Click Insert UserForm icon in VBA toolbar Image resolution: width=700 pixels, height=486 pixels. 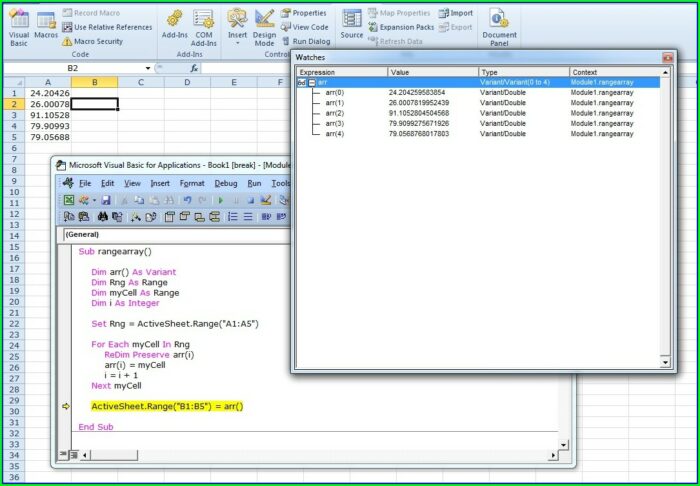[x=83, y=200]
